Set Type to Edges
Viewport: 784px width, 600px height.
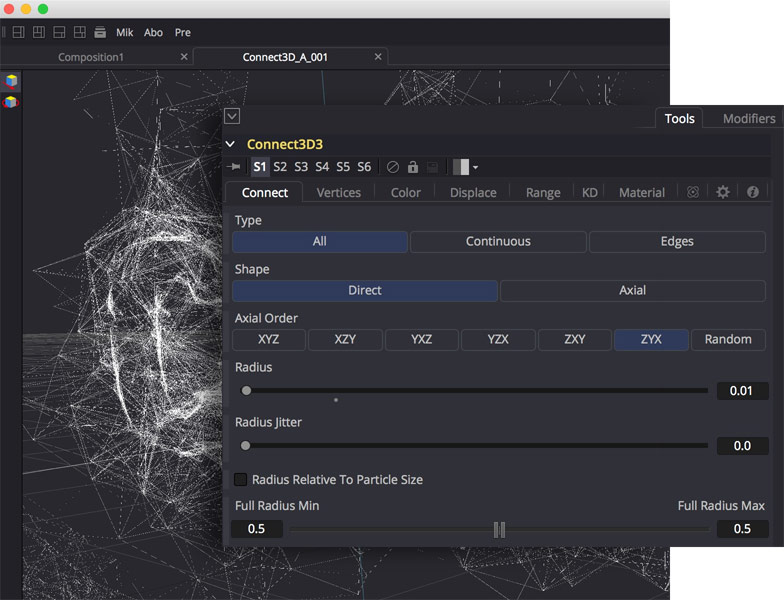(x=677, y=242)
